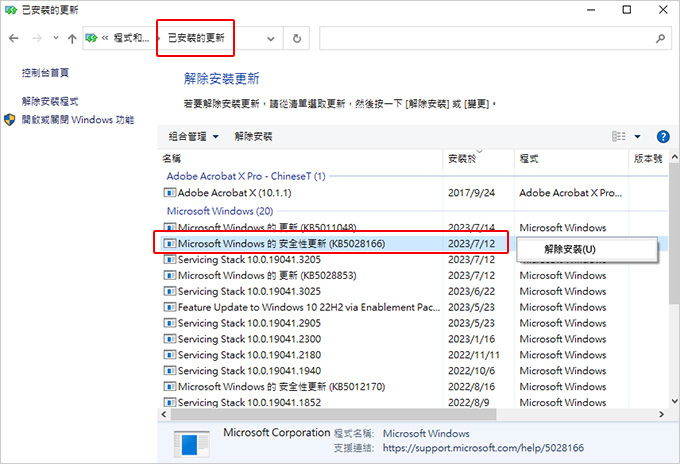The height and width of the screenshot is (464, 680).
Task: Sort by 版本號 column header
Action: tap(648, 159)
